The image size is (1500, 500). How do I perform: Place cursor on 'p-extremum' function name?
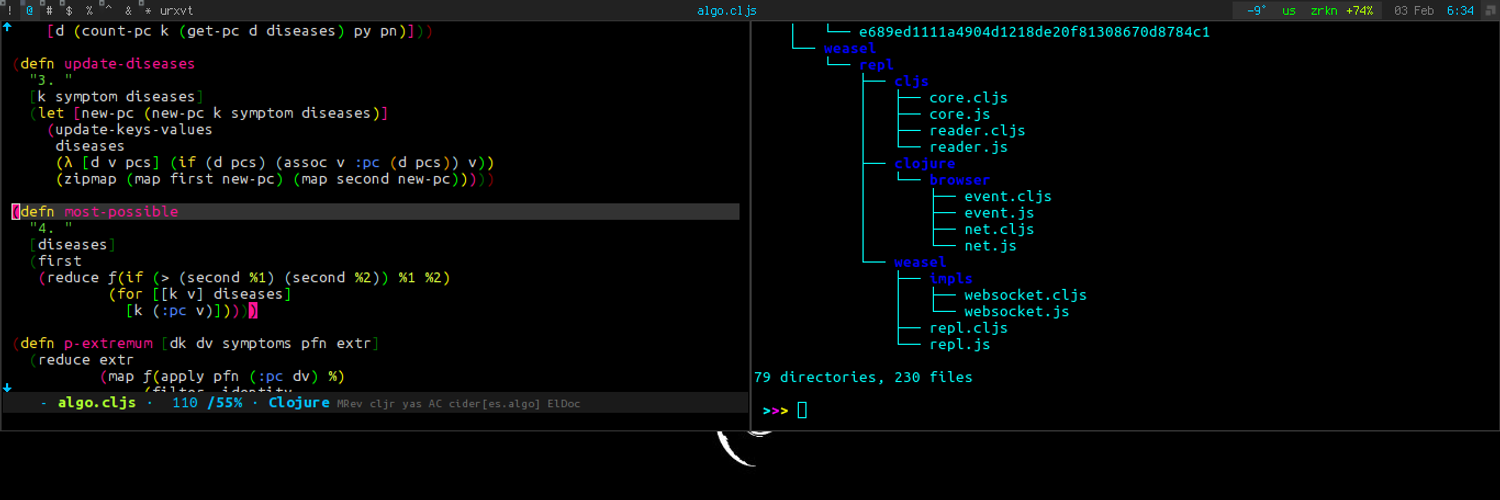pyautogui.click(x=108, y=344)
